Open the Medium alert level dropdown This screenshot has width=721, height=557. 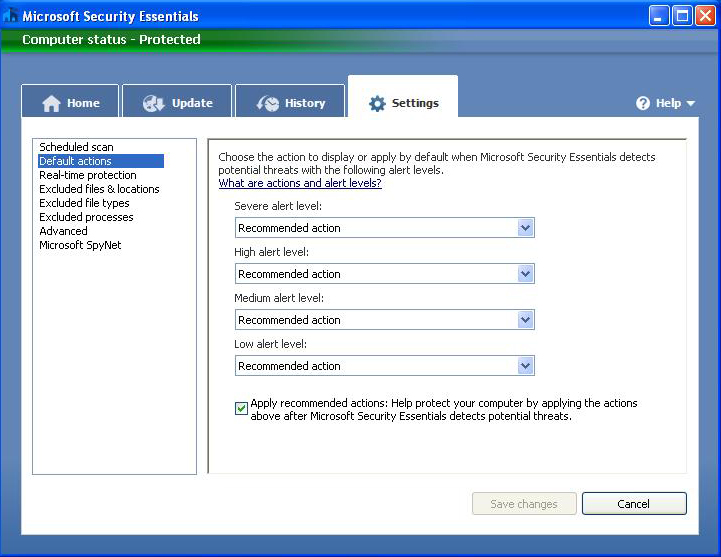click(x=526, y=320)
